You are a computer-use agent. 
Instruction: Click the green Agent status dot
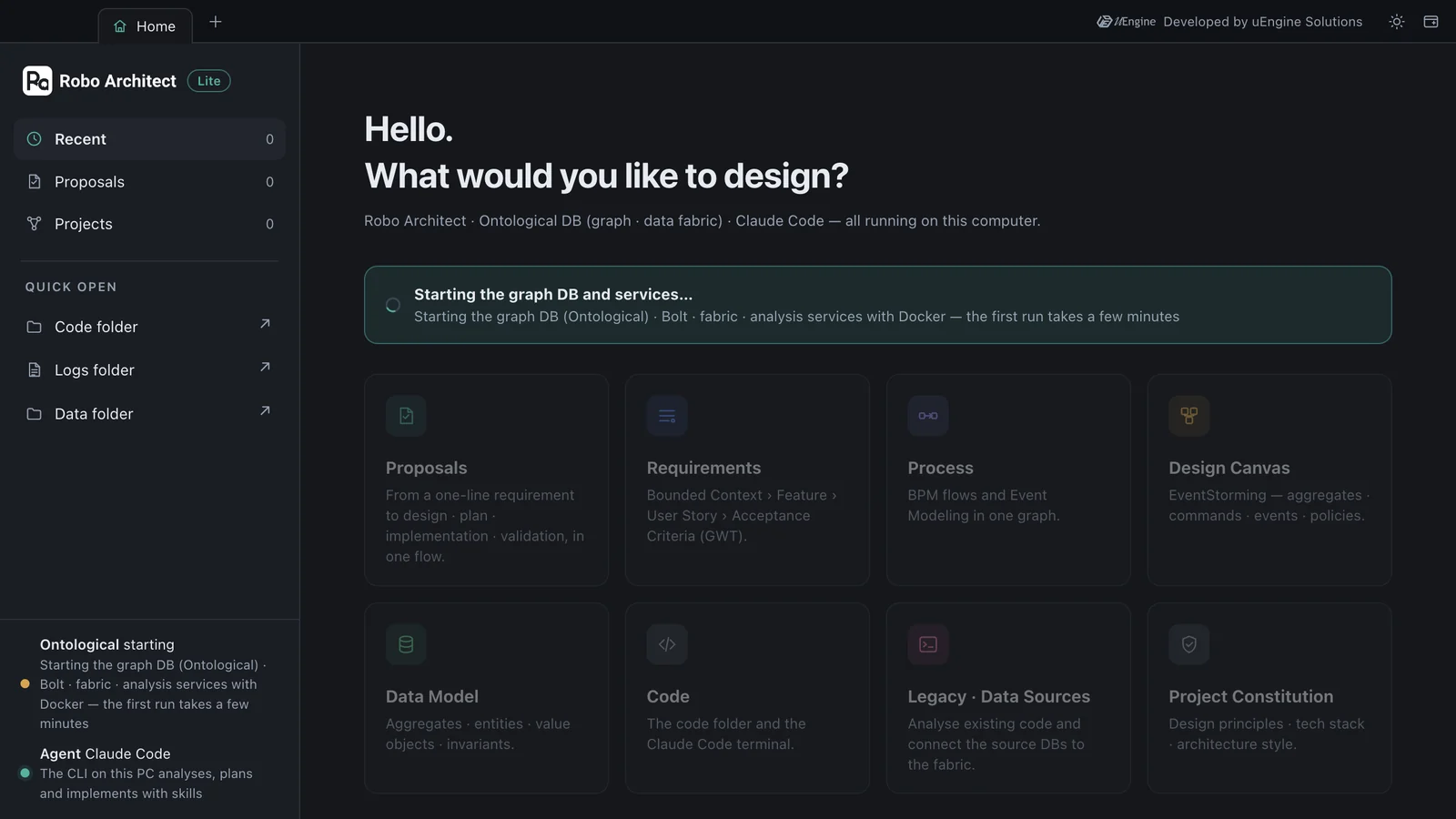[25, 773]
